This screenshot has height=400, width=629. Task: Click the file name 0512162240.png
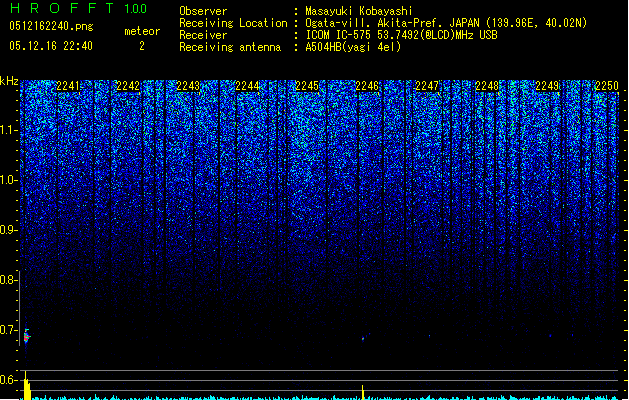[x=51, y=26]
